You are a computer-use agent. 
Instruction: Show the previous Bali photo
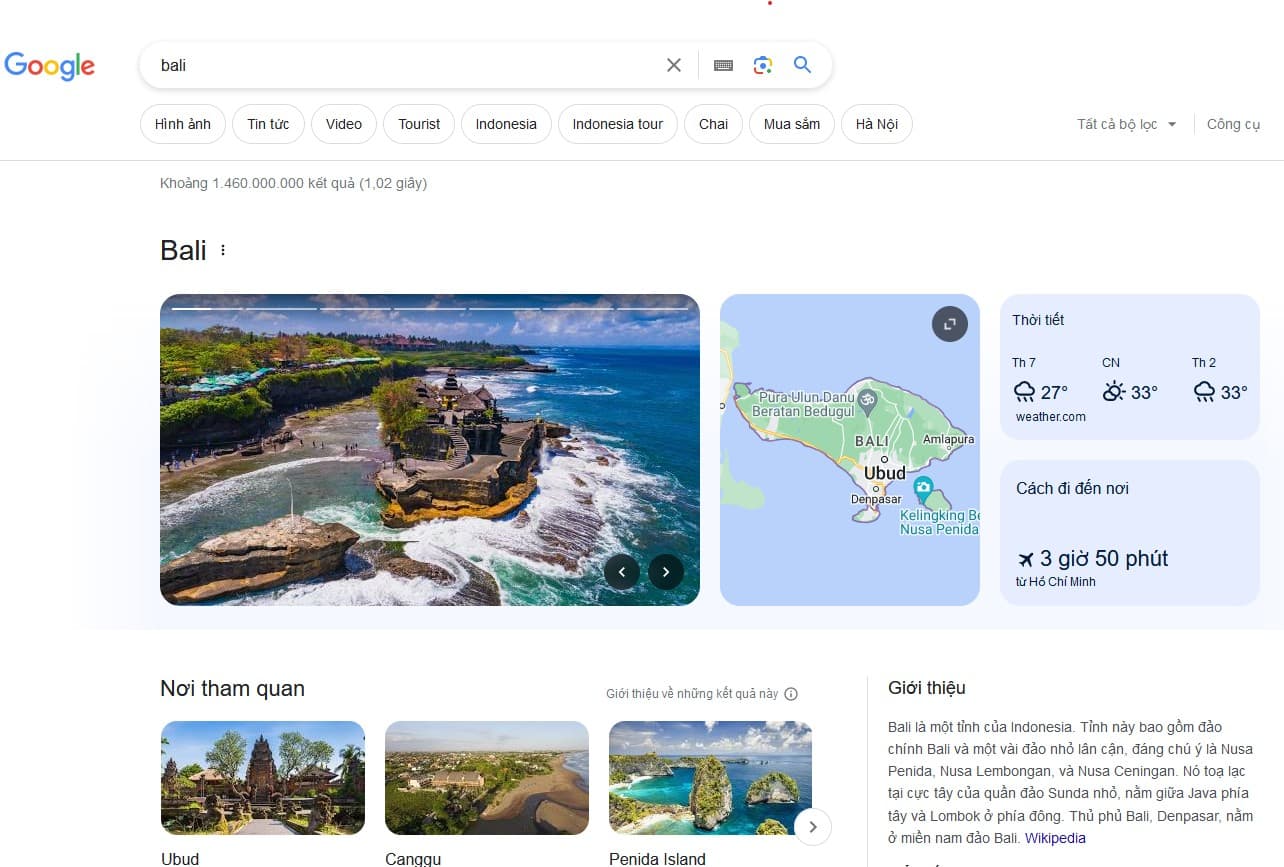(622, 572)
